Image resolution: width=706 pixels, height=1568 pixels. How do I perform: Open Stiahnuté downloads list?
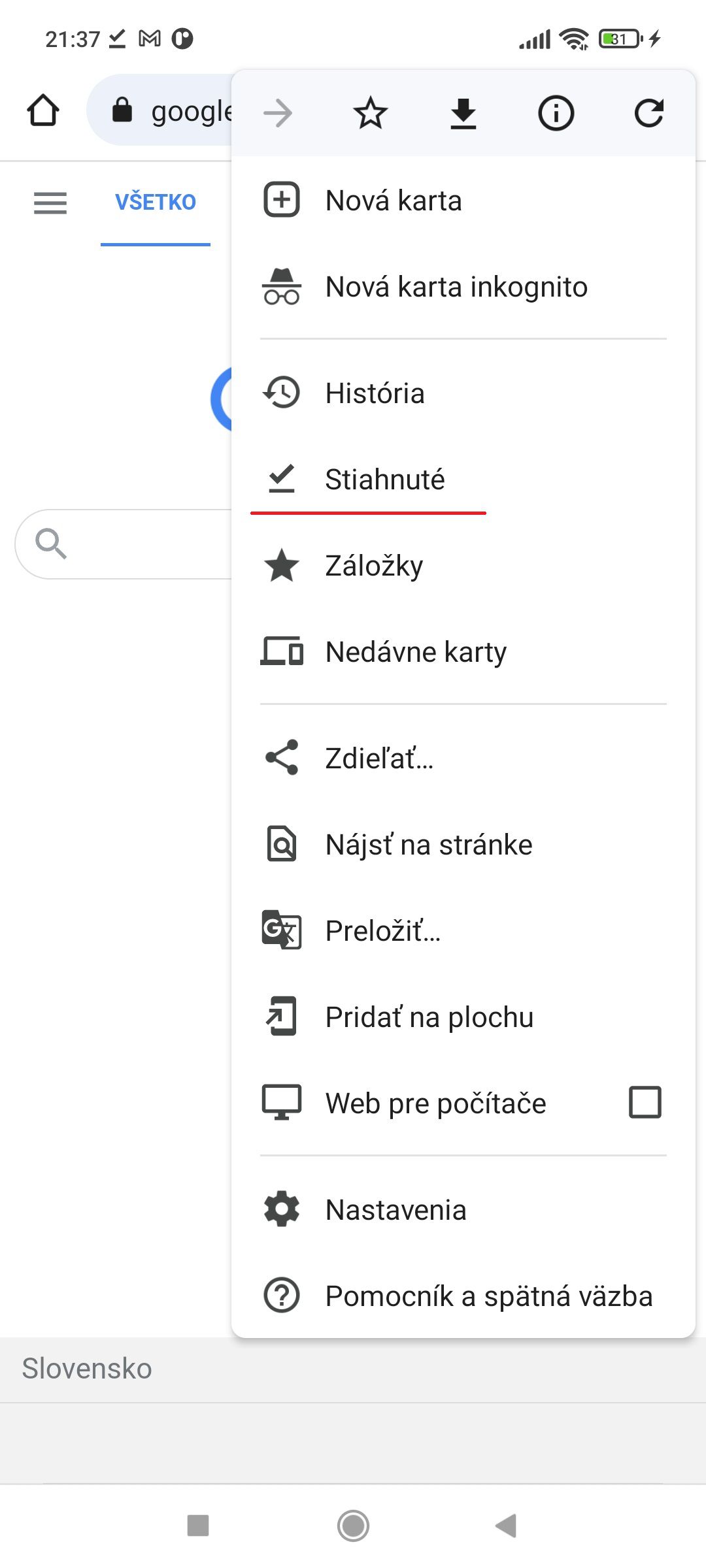click(463, 480)
